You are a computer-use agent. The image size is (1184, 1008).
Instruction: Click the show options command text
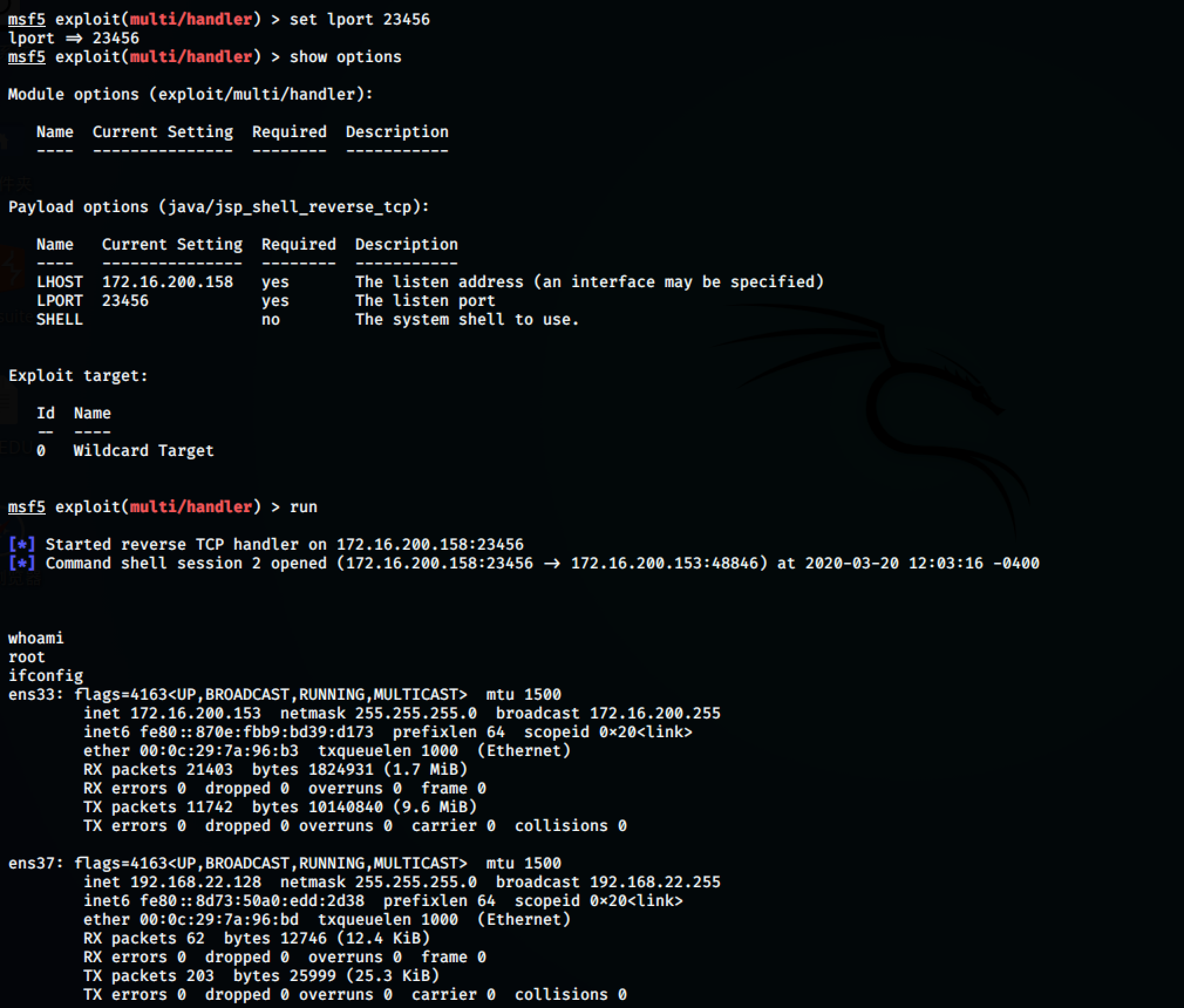345,56
